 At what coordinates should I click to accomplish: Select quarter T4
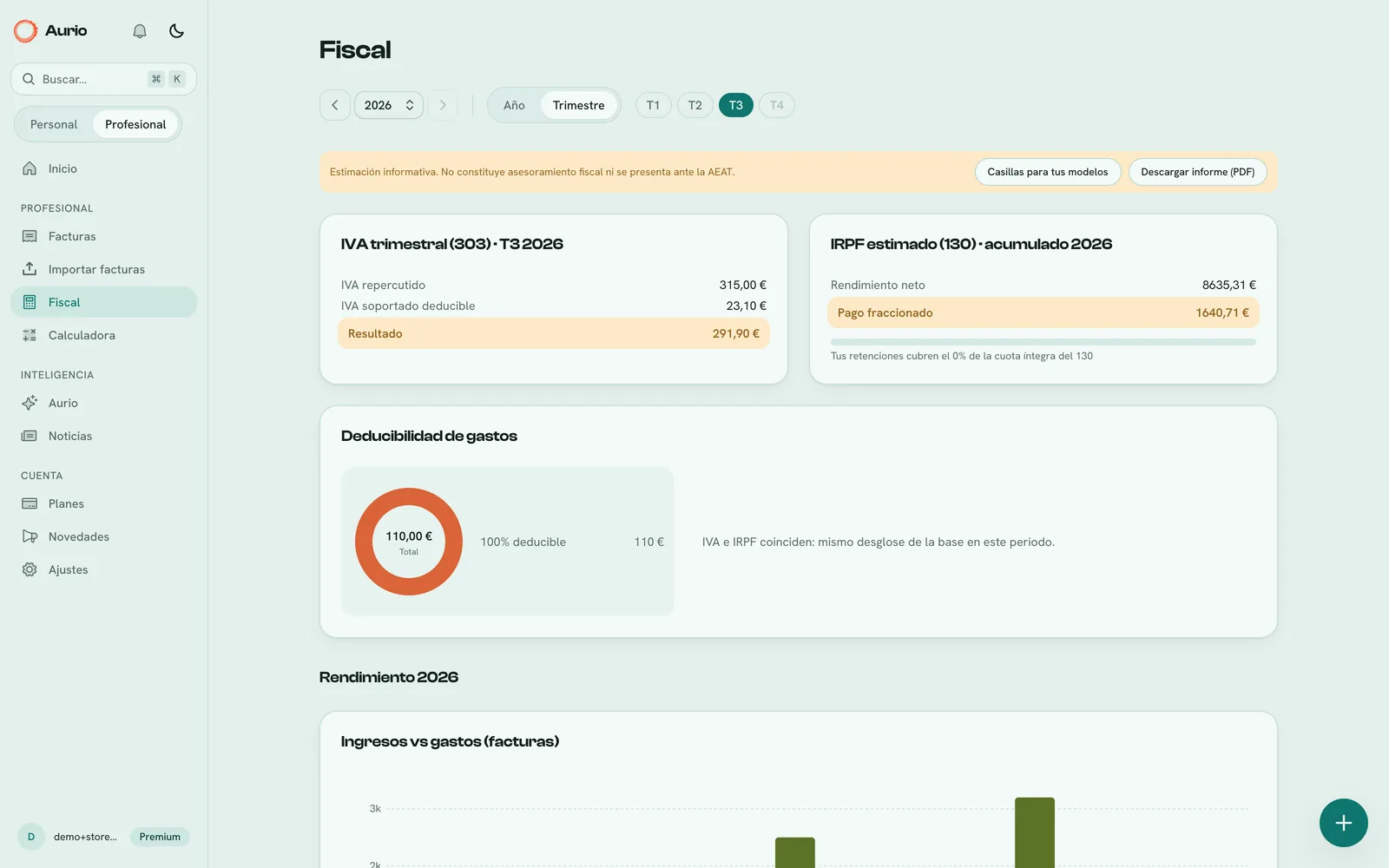[777, 105]
